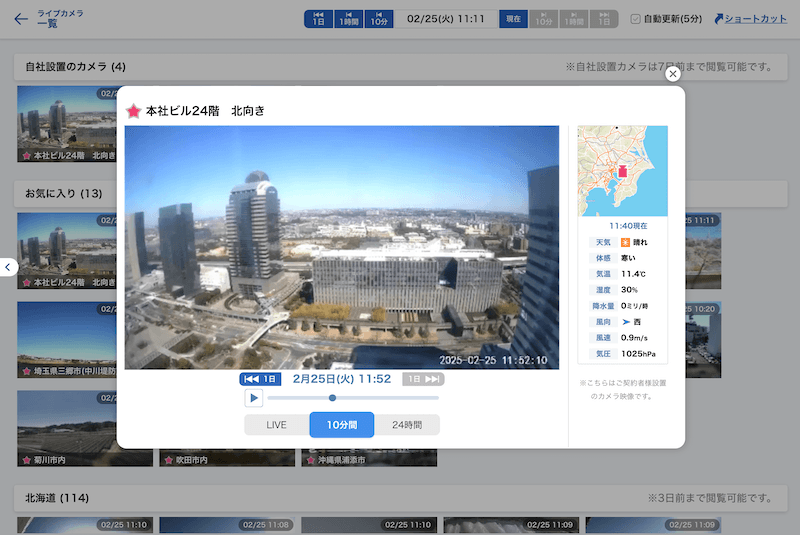The height and width of the screenshot is (535, 800).
Task: Rewind one day in the top toolbar
Action: coord(318,19)
